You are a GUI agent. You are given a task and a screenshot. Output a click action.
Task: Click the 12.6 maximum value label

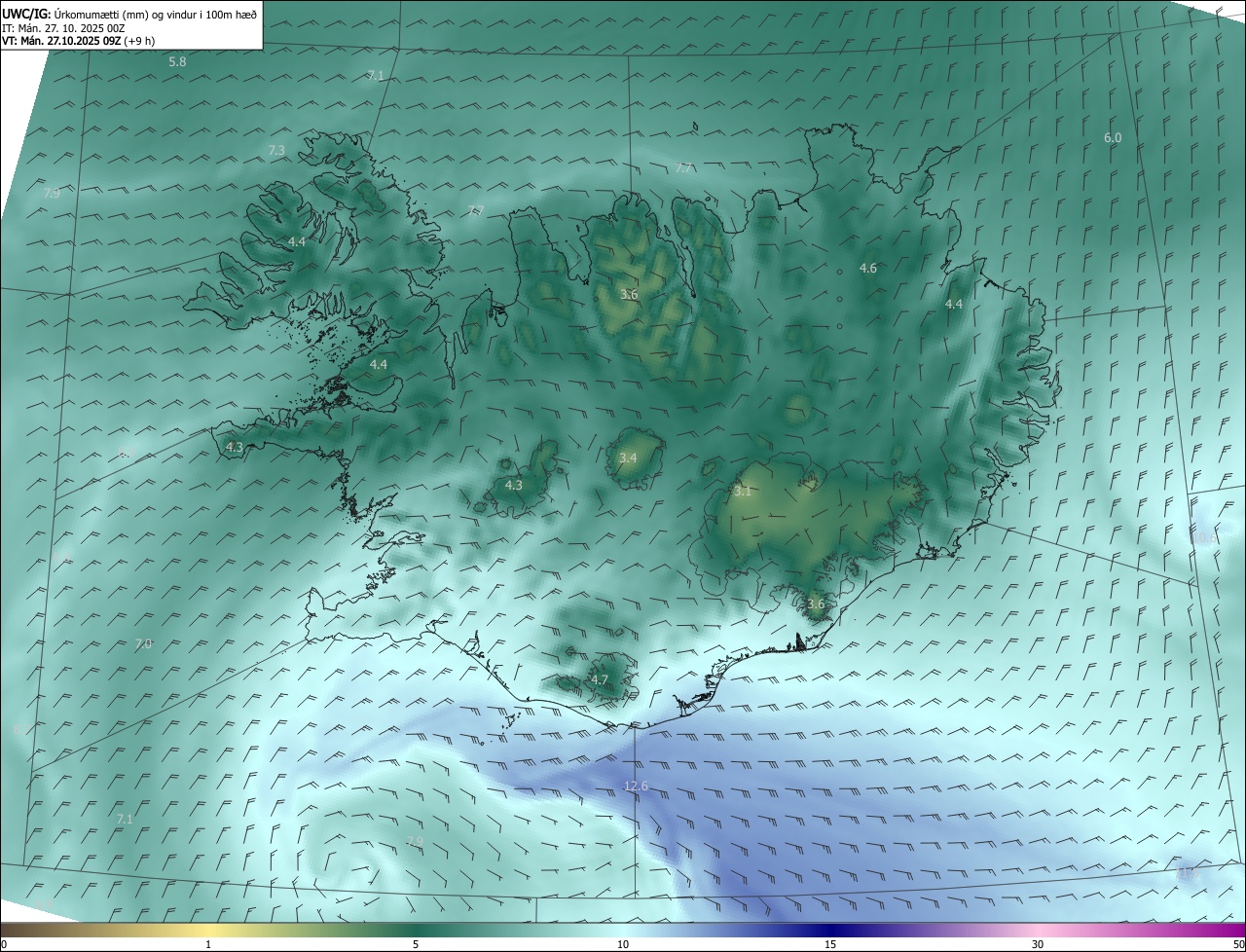(636, 787)
